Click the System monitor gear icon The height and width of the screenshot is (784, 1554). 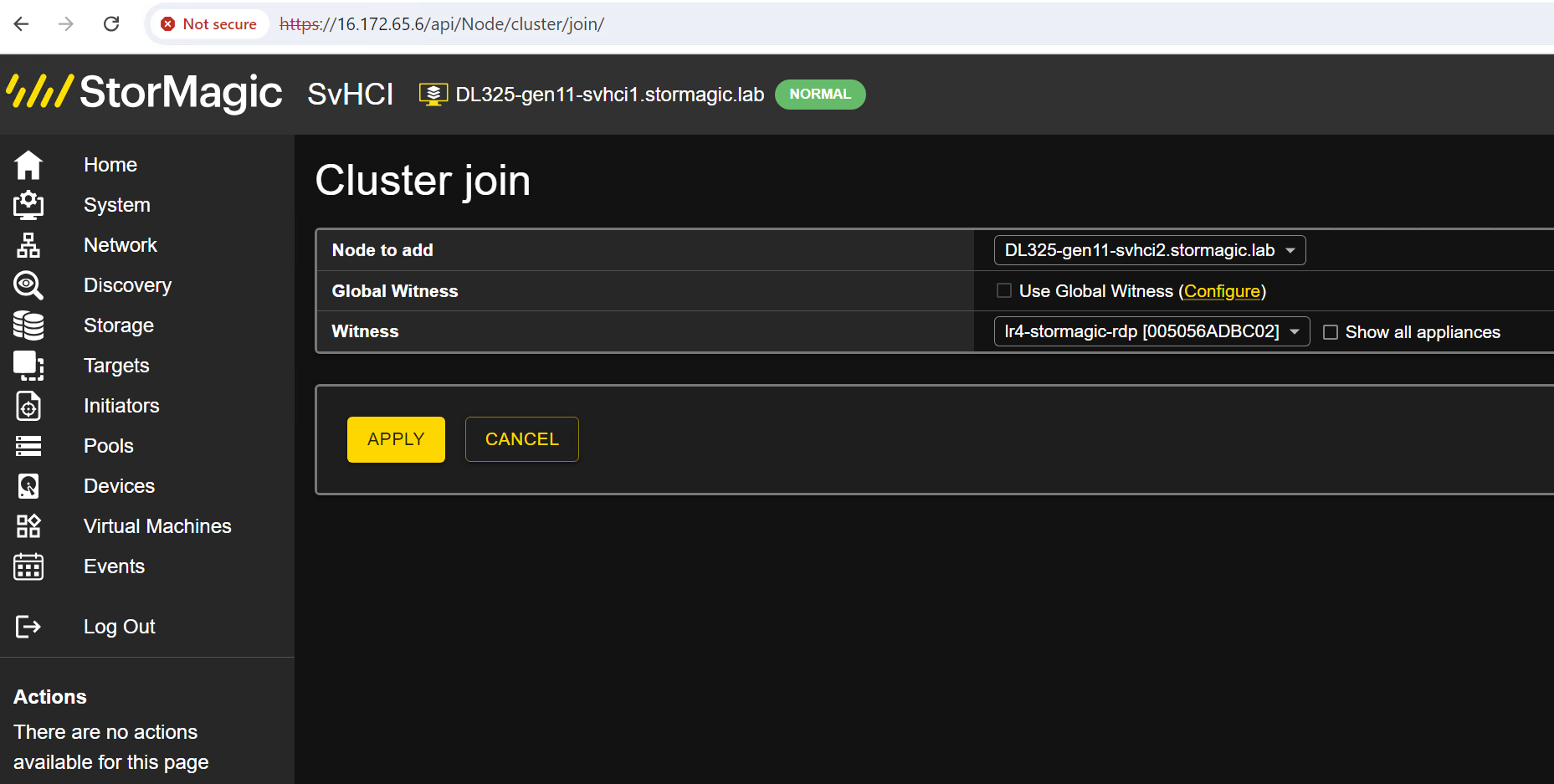(28, 205)
